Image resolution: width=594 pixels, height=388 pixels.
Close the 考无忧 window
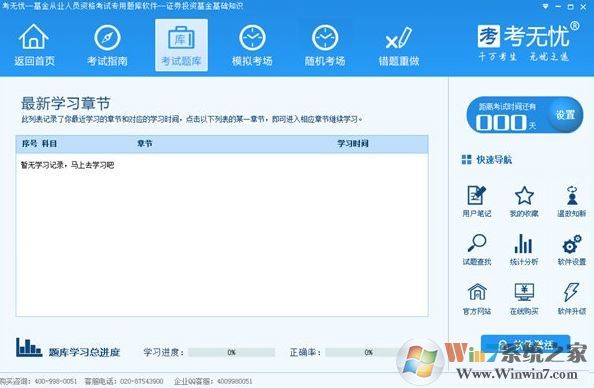tap(583, 6)
